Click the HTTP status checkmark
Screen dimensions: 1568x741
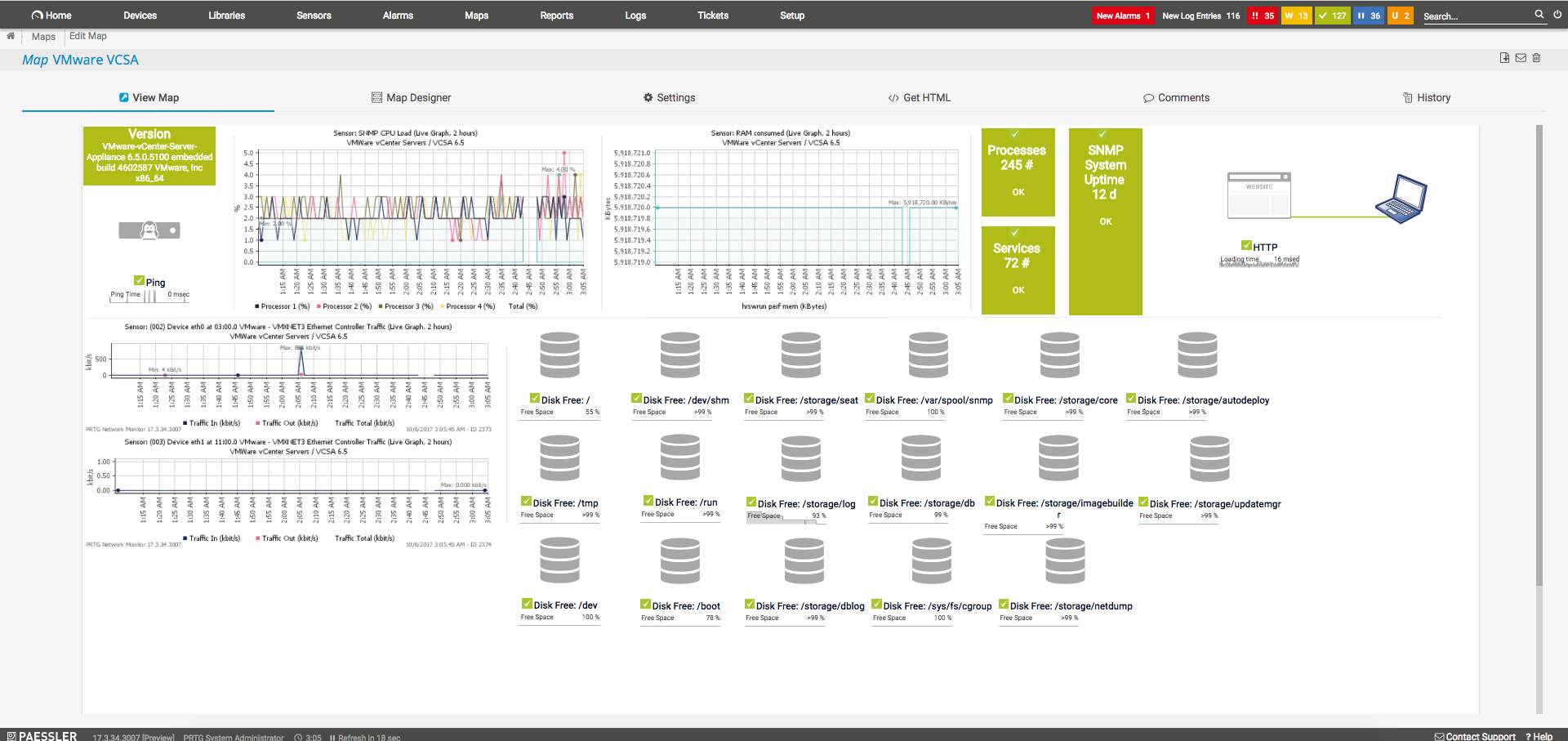[x=1247, y=245]
